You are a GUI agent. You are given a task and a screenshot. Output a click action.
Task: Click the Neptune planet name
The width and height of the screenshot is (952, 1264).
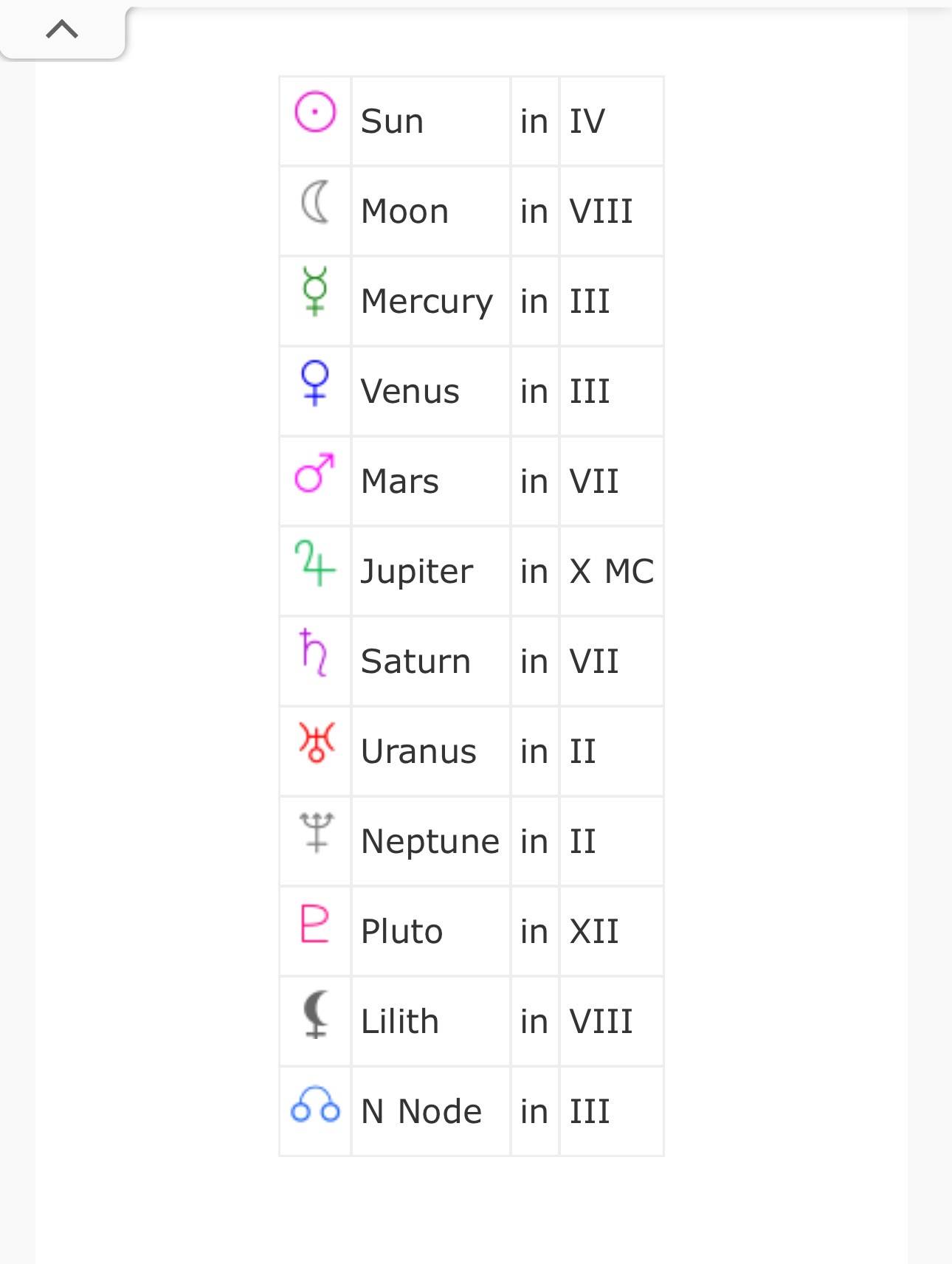(430, 841)
